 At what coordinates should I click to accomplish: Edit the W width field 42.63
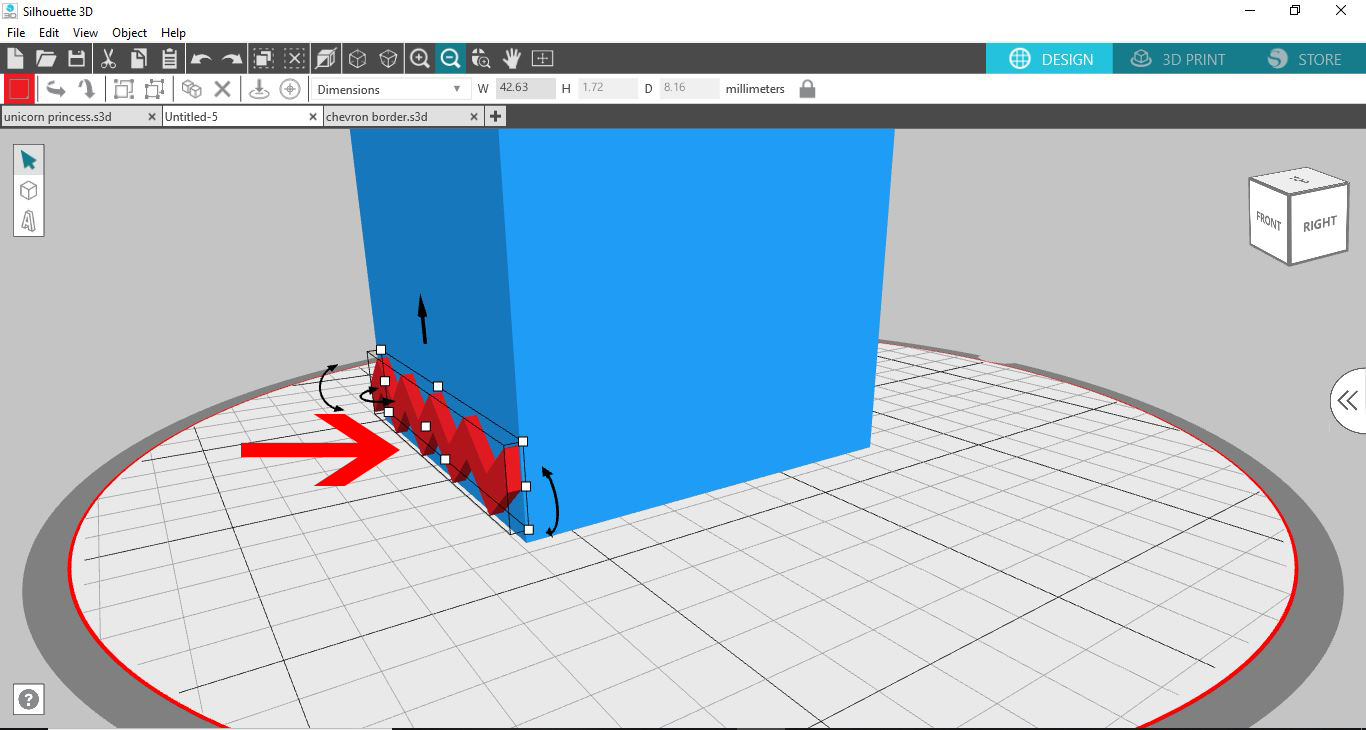[526, 88]
